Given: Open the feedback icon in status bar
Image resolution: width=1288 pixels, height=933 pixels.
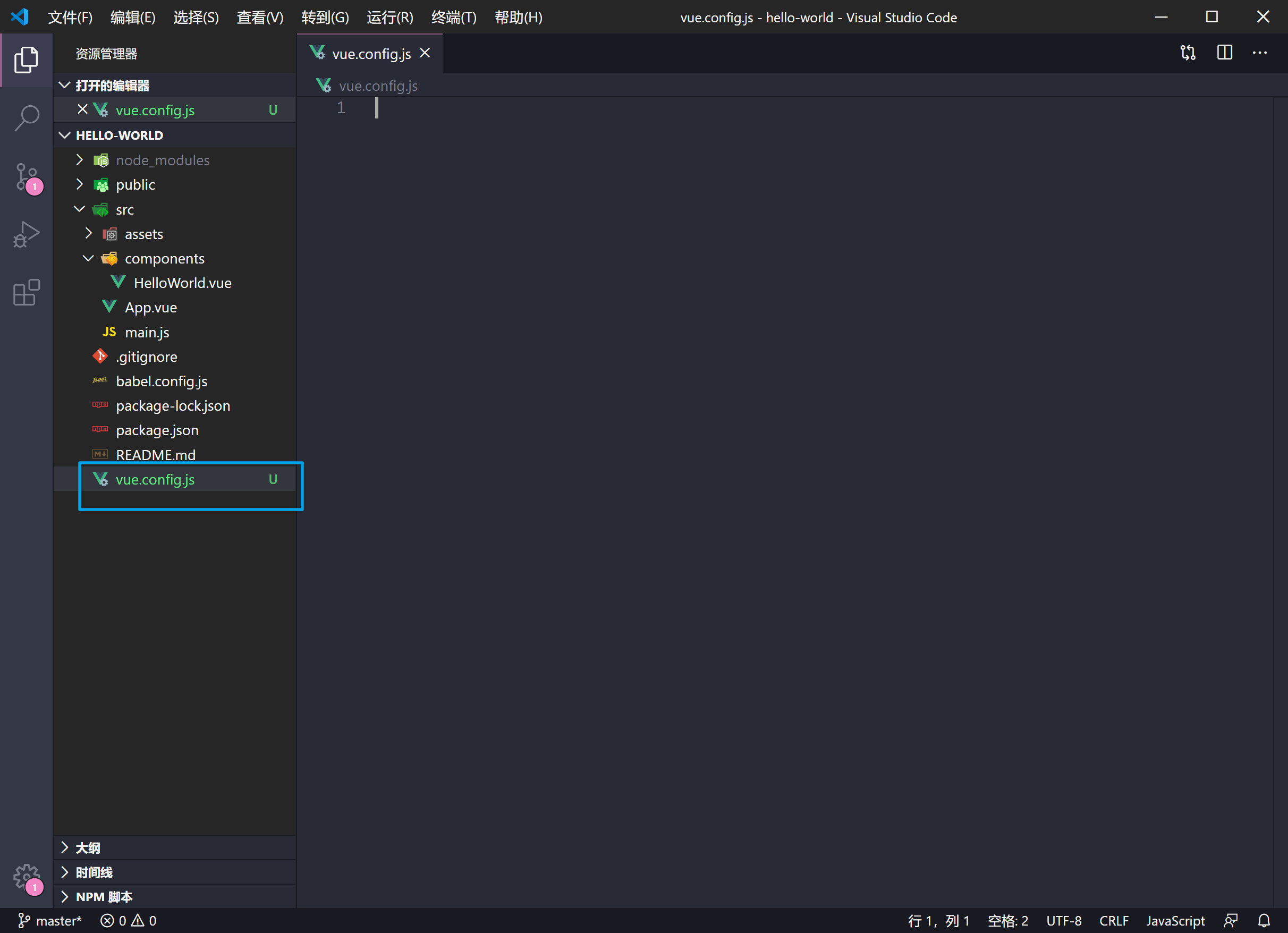Looking at the screenshot, I should point(1231,920).
